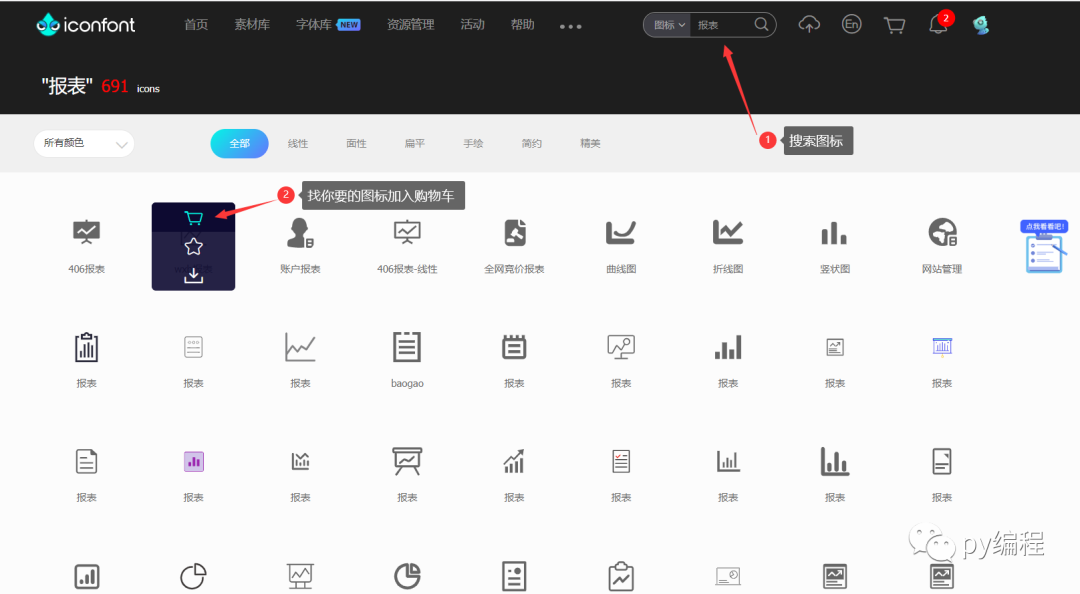Click the iconfont logo
Image resolution: width=1080 pixels, height=594 pixels.
pos(86,25)
